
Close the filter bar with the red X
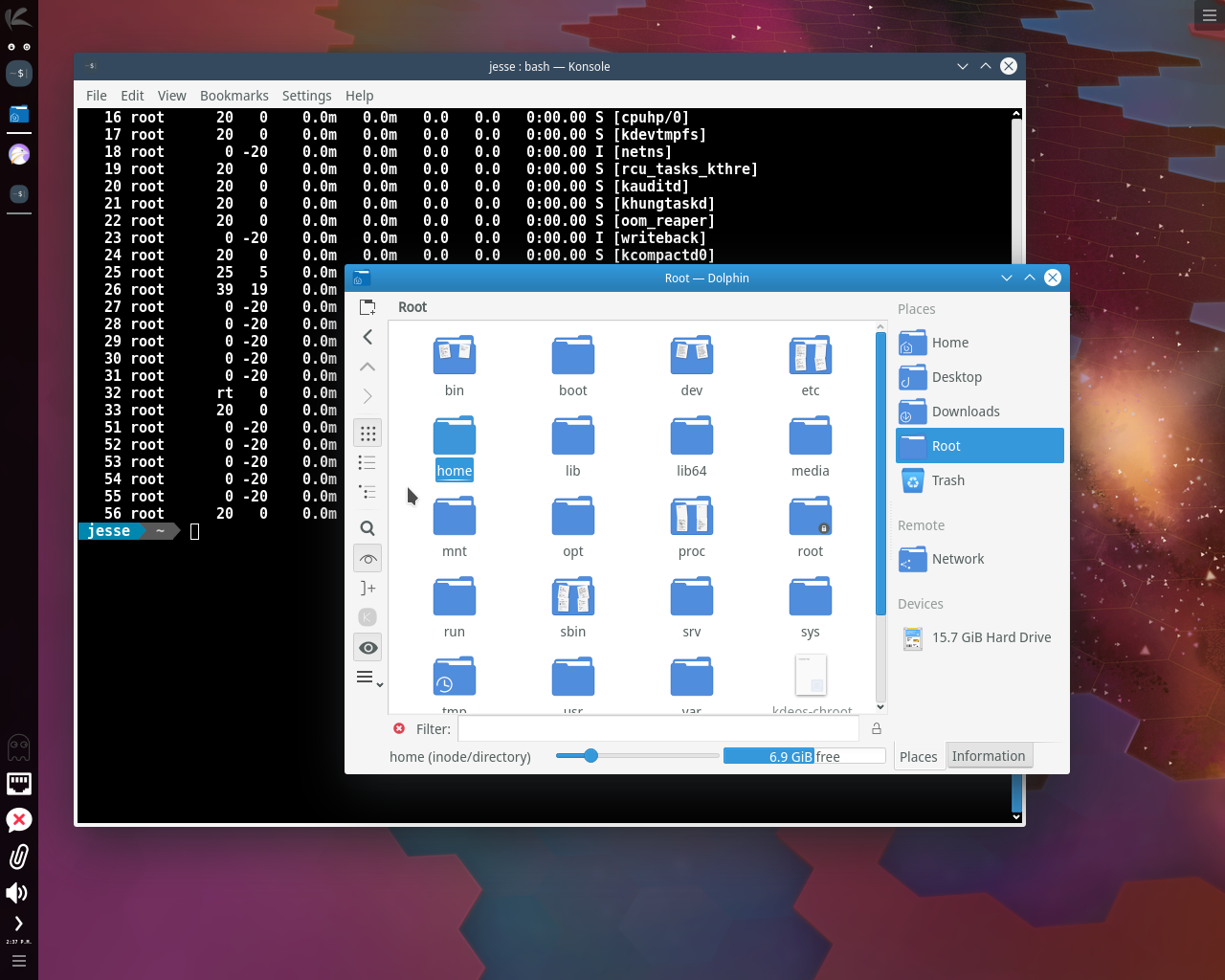pyautogui.click(x=399, y=729)
